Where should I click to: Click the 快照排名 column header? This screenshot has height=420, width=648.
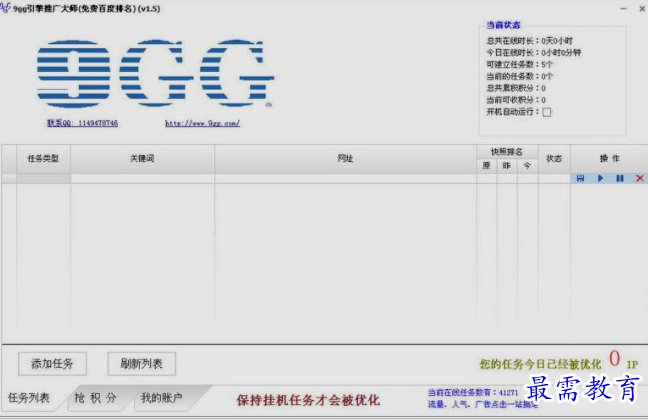coord(507,152)
